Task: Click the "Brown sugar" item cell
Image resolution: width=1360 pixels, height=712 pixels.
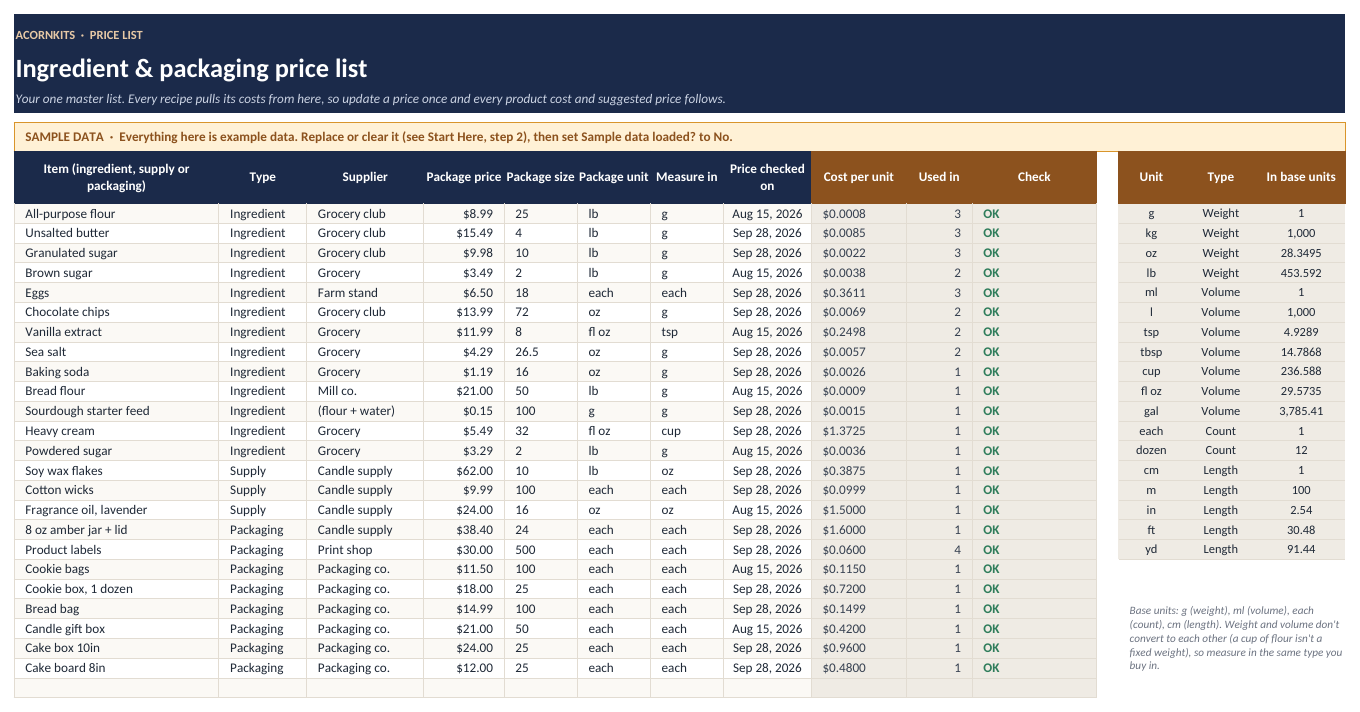Action: pyautogui.click(x=116, y=273)
